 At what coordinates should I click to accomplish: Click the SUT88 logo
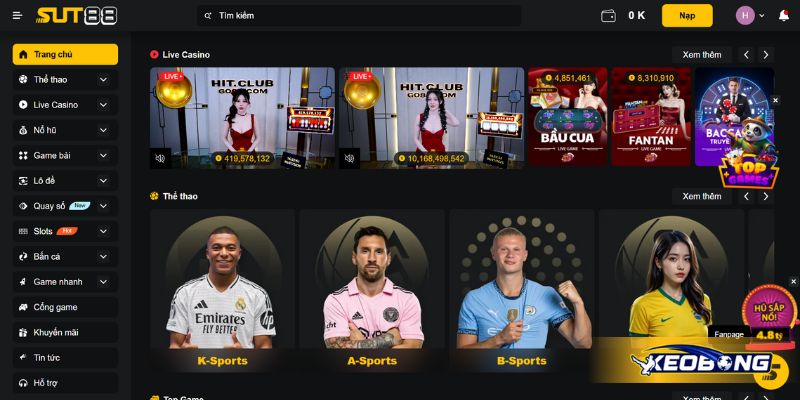pyautogui.click(x=77, y=15)
